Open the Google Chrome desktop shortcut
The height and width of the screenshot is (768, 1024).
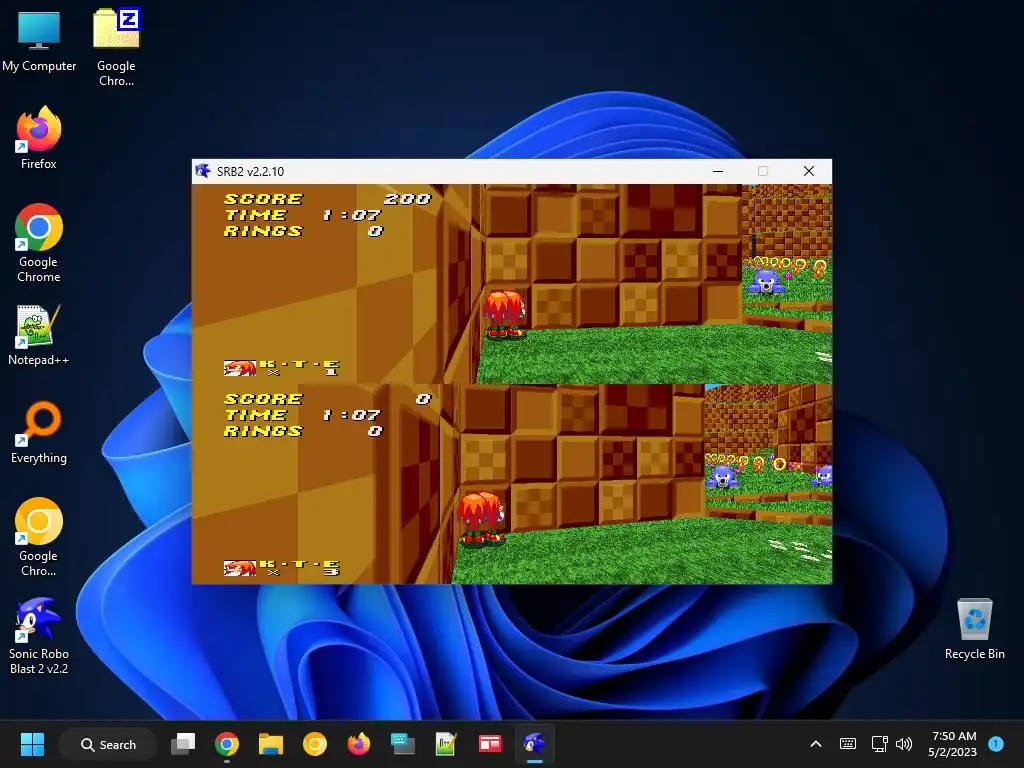pos(39,243)
